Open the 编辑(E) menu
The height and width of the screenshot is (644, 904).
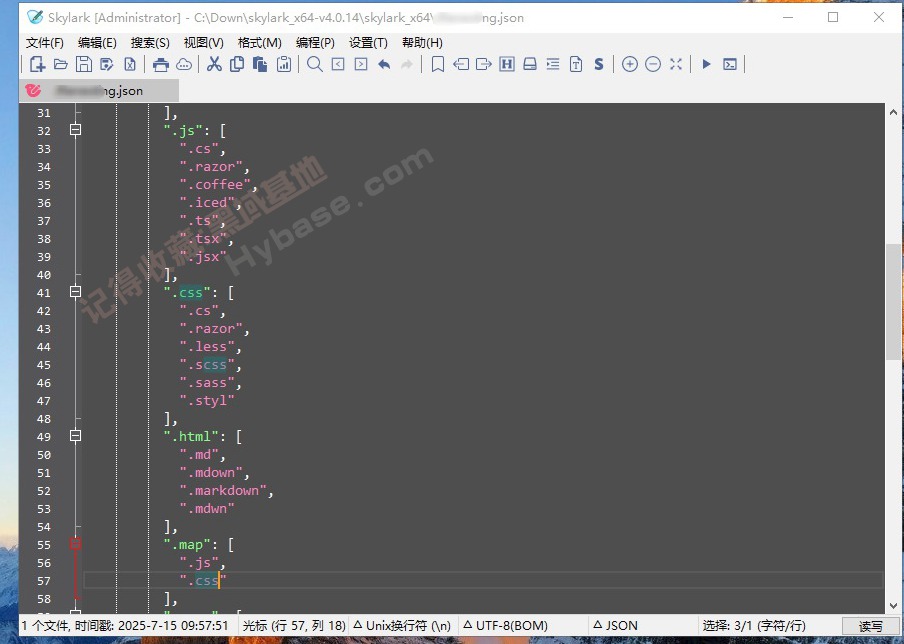click(x=97, y=43)
